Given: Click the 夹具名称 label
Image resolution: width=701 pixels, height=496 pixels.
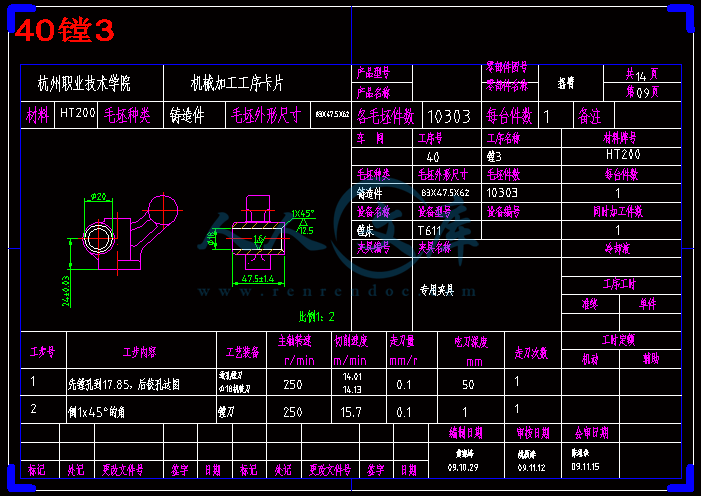Looking at the screenshot, I should [x=435, y=248].
